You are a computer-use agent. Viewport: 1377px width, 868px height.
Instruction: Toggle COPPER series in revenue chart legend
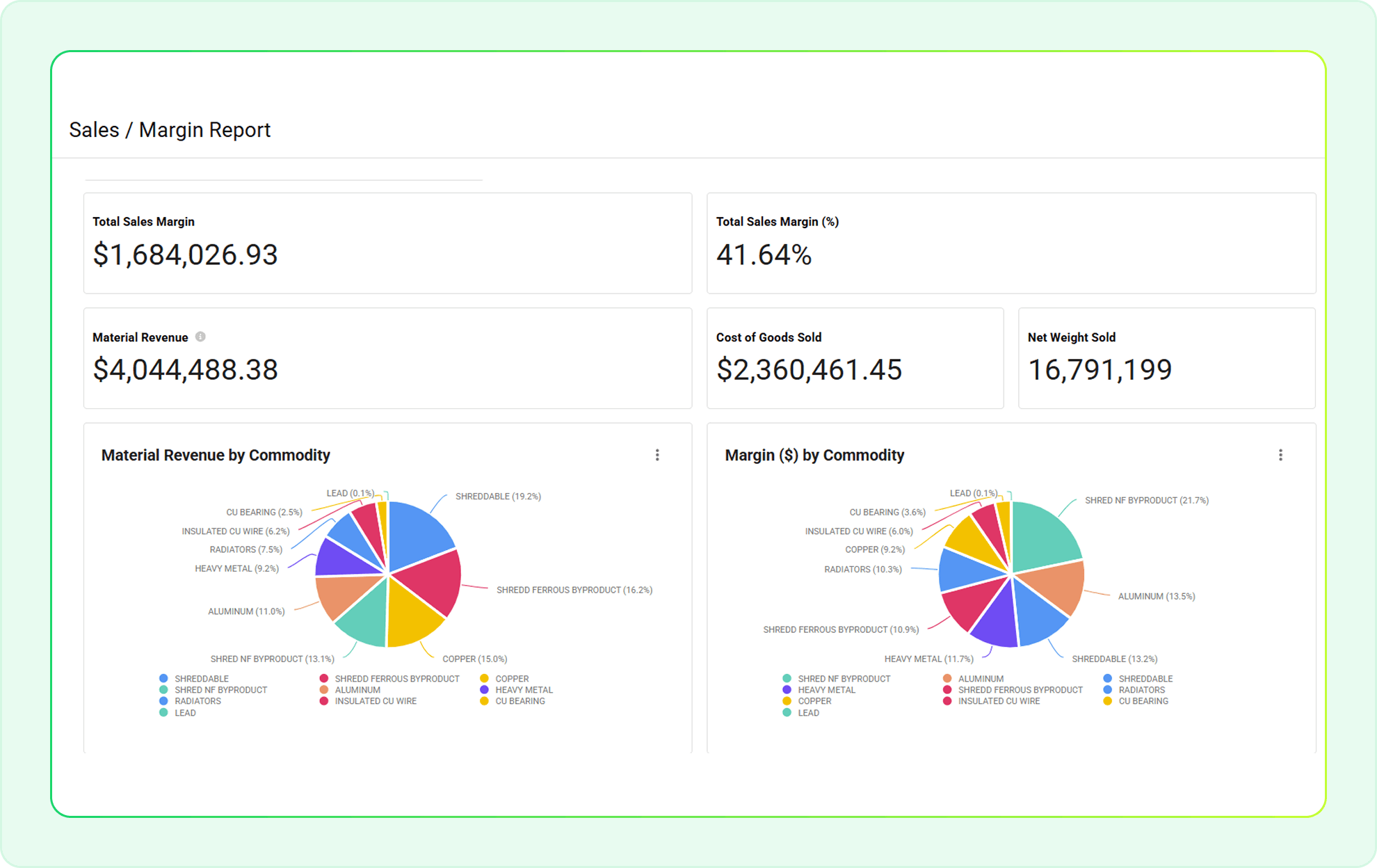point(511,678)
